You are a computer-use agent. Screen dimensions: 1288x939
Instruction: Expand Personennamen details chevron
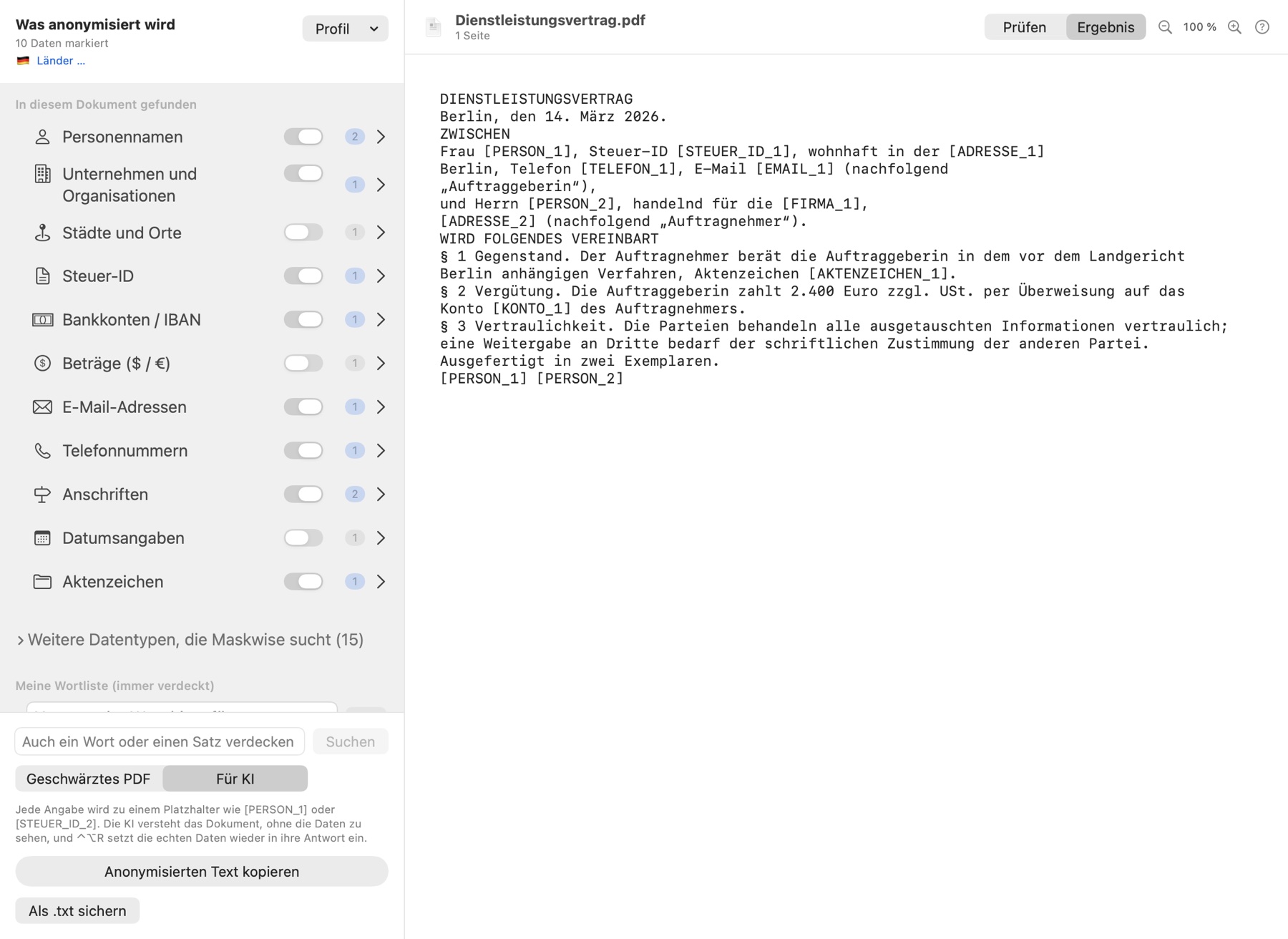coord(381,137)
